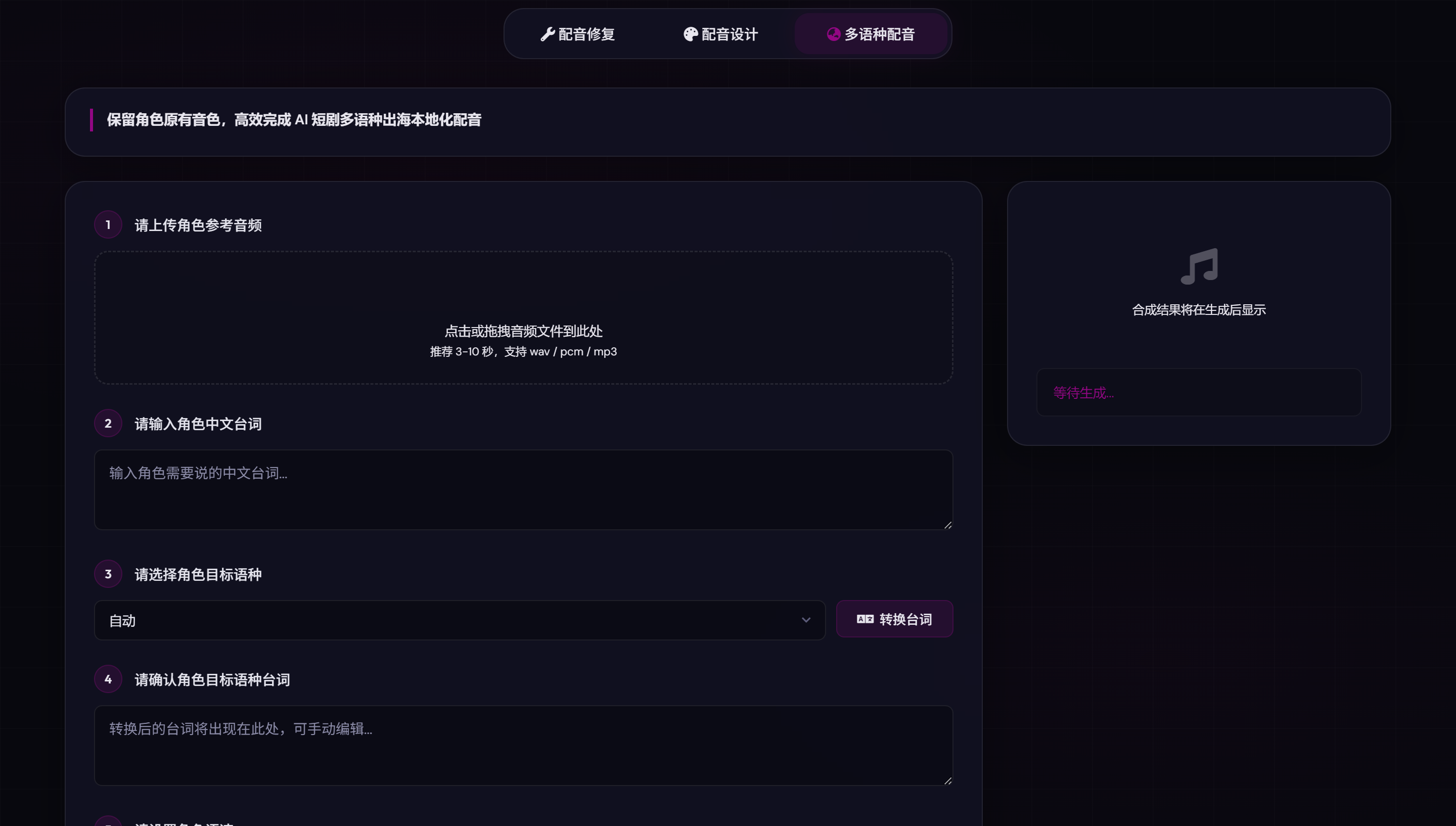
Task: Click resize handle of Chinese script box
Action: pyautogui.click(x=948, y=525)
